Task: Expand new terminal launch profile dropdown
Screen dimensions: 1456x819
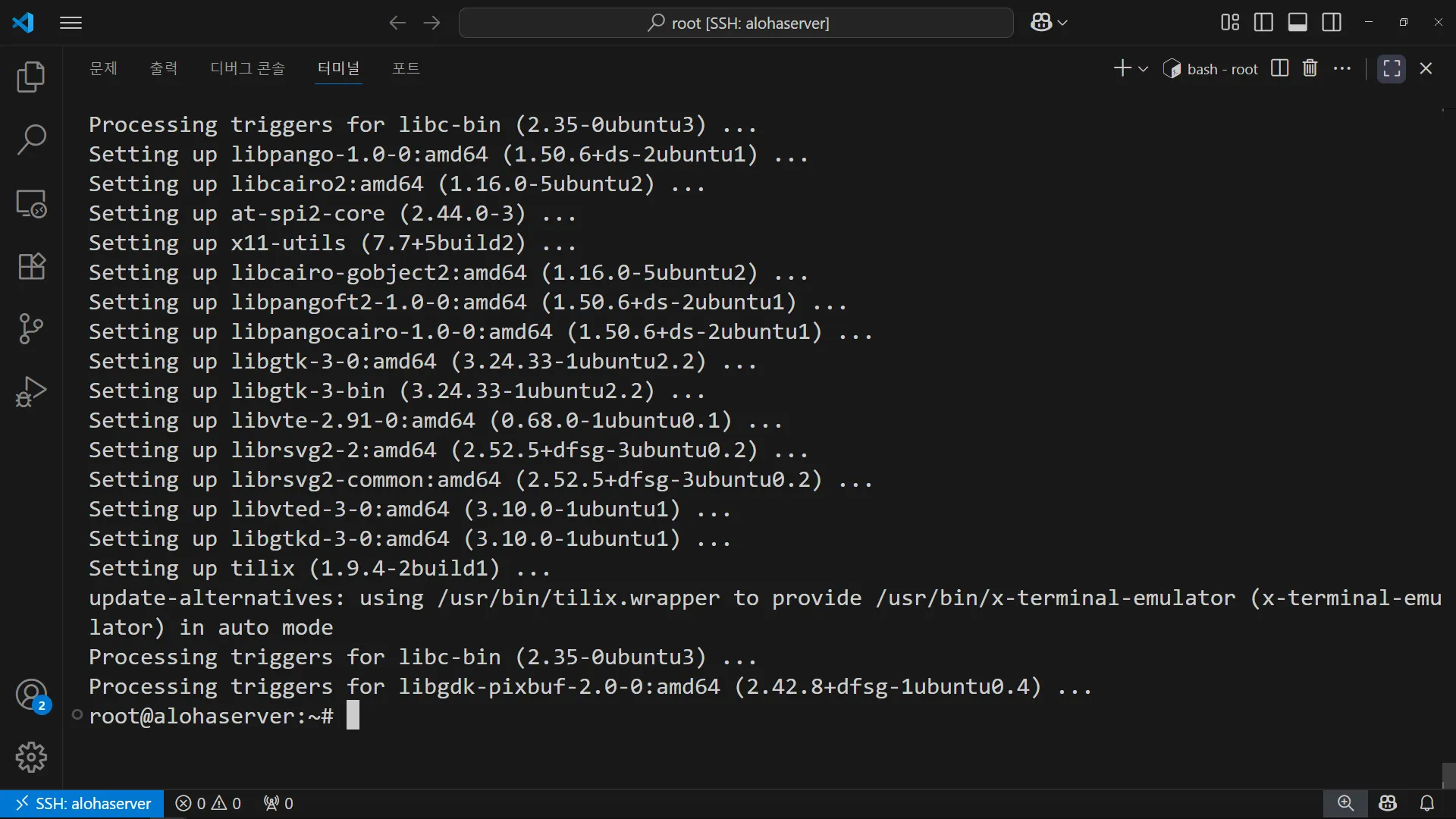Action: 1144,69
